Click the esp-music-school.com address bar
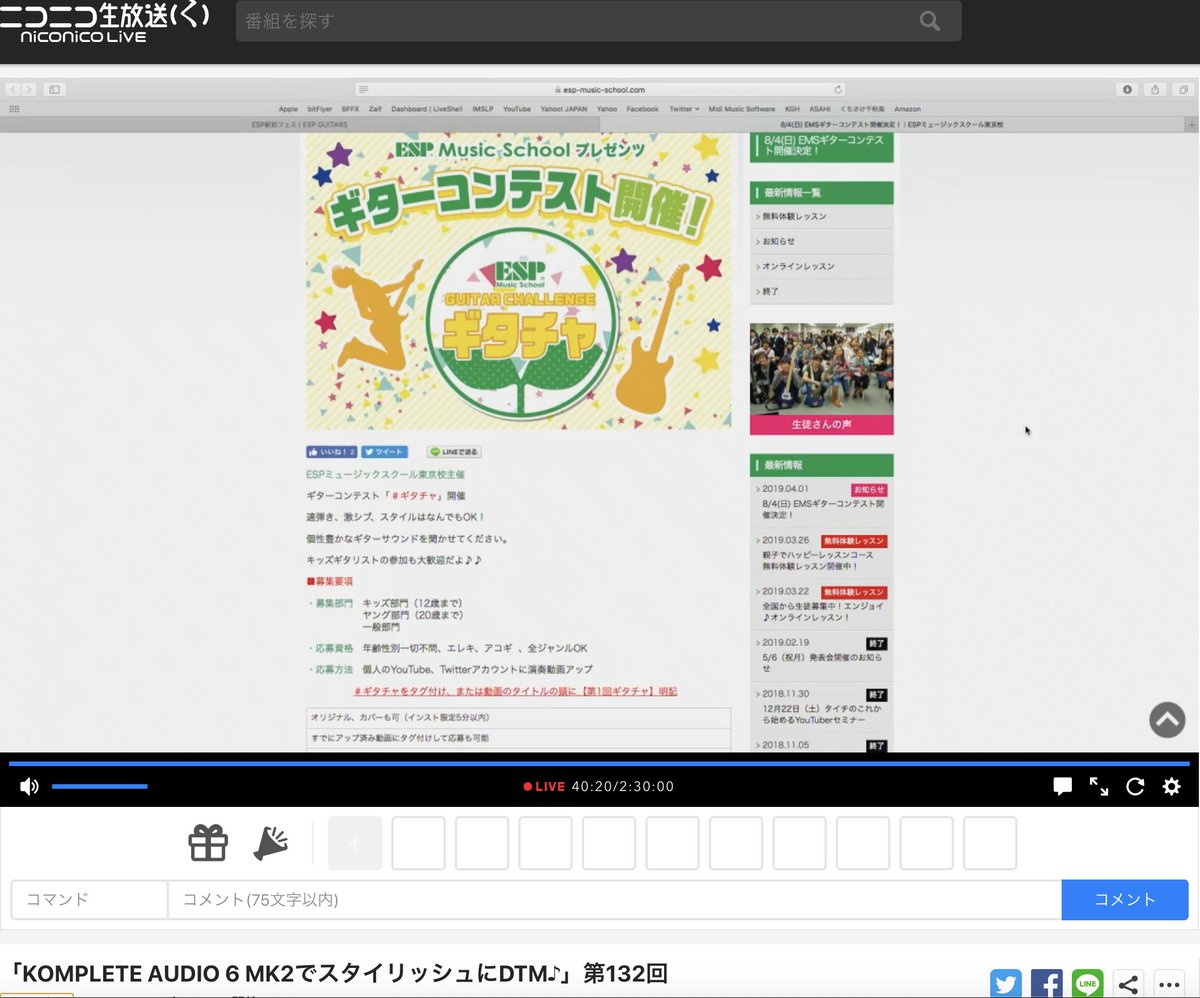Image resolution: width=1200 pixels, height=998 pixels. click(x=600, y=89)
